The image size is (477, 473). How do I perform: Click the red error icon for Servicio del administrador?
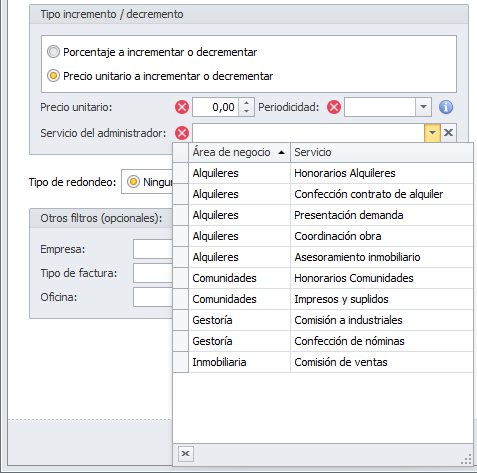pyautogui.click(x=182, y=133)
